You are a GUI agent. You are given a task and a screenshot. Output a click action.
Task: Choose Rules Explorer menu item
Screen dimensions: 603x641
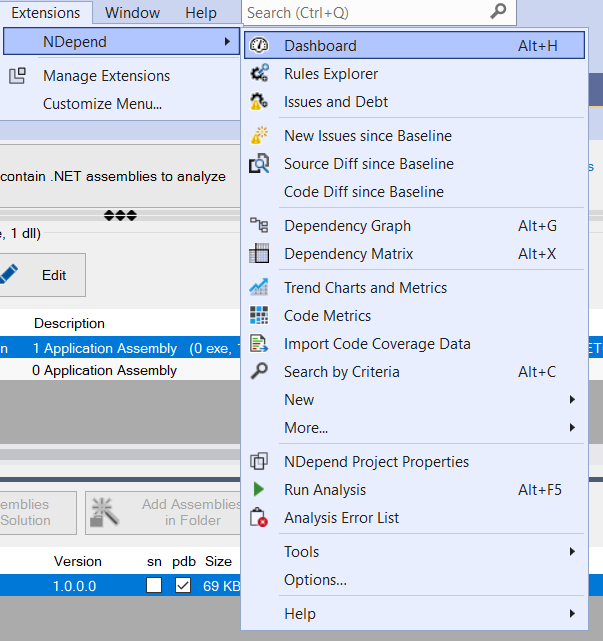point(414,74)
